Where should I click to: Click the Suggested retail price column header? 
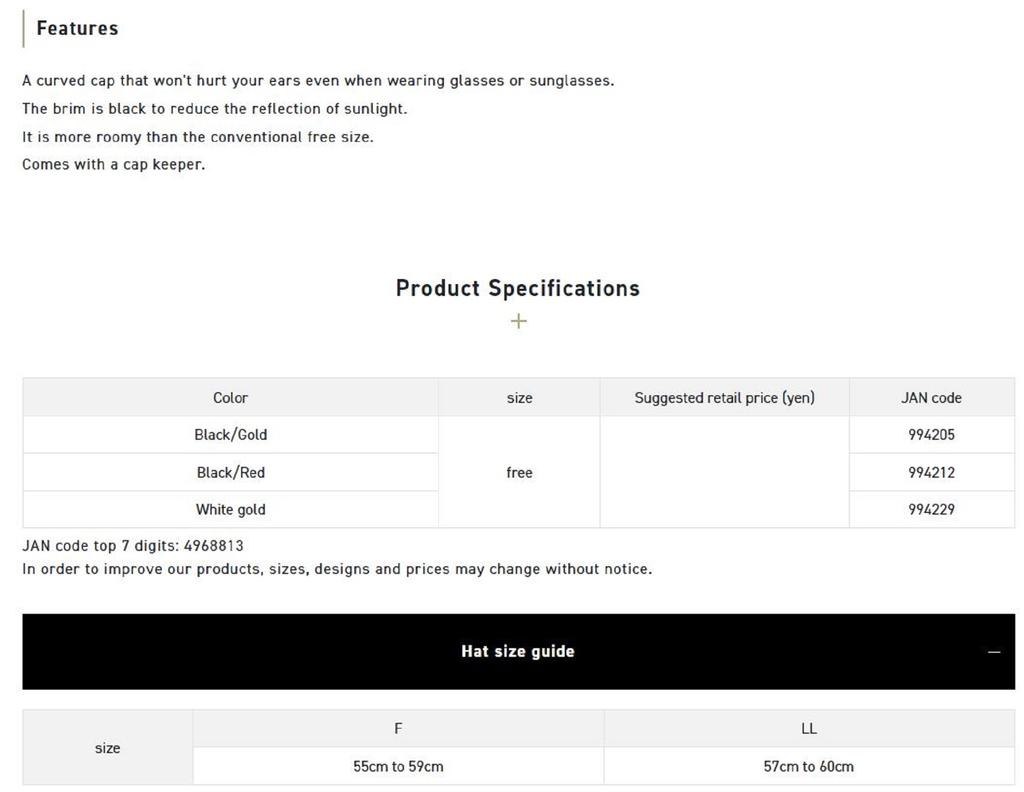[x=724, y=398]
